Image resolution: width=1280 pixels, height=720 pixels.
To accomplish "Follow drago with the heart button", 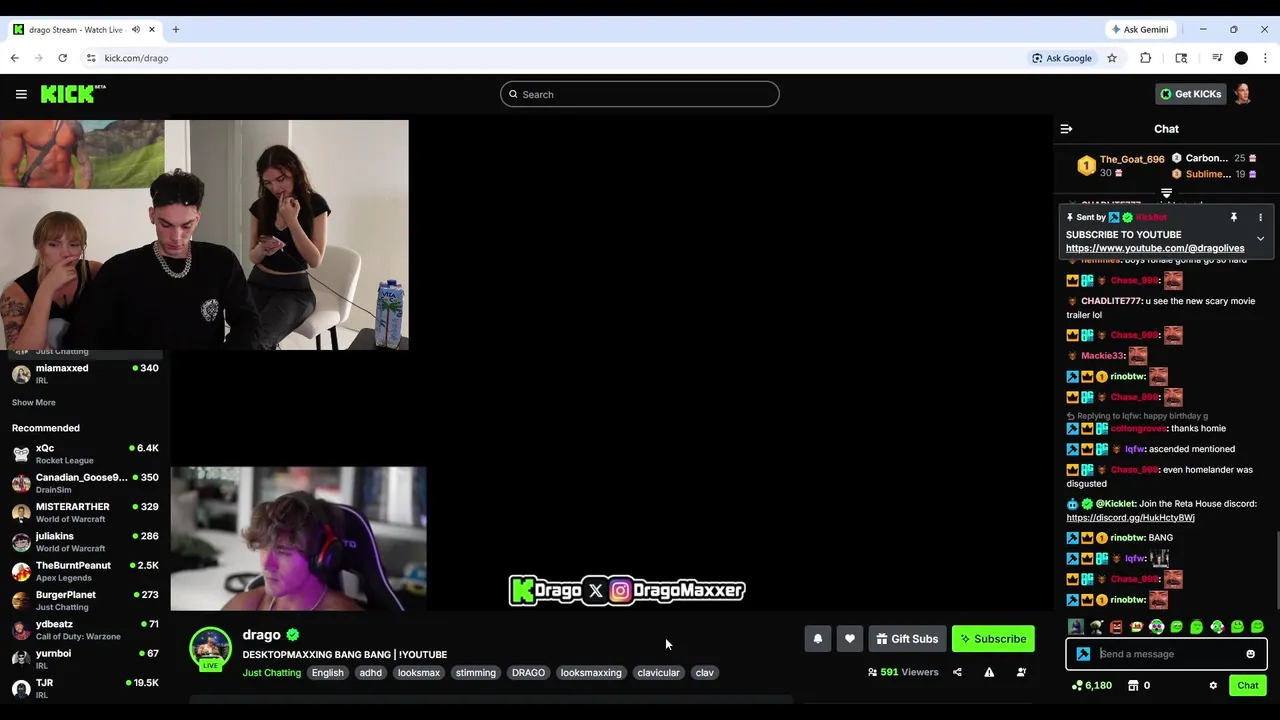I will point(850,639).
